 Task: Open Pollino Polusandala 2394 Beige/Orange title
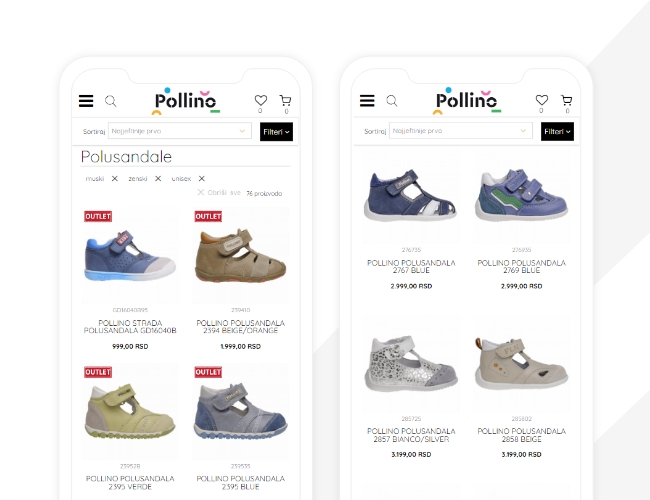click(240, 327)
